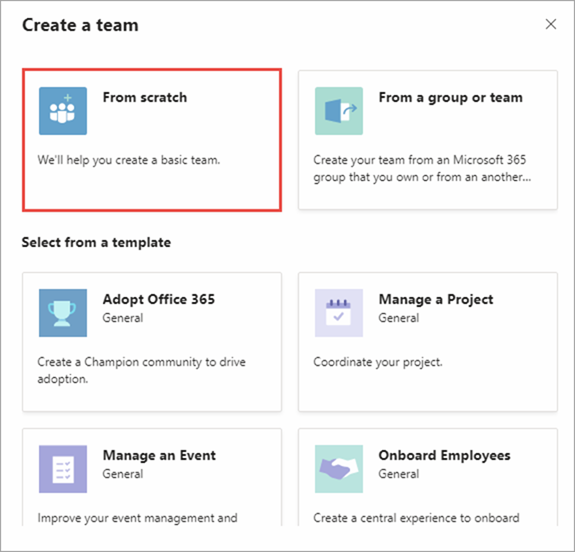Click the Microsoft 365 group description text
The image size is (575, 552).
422,168
